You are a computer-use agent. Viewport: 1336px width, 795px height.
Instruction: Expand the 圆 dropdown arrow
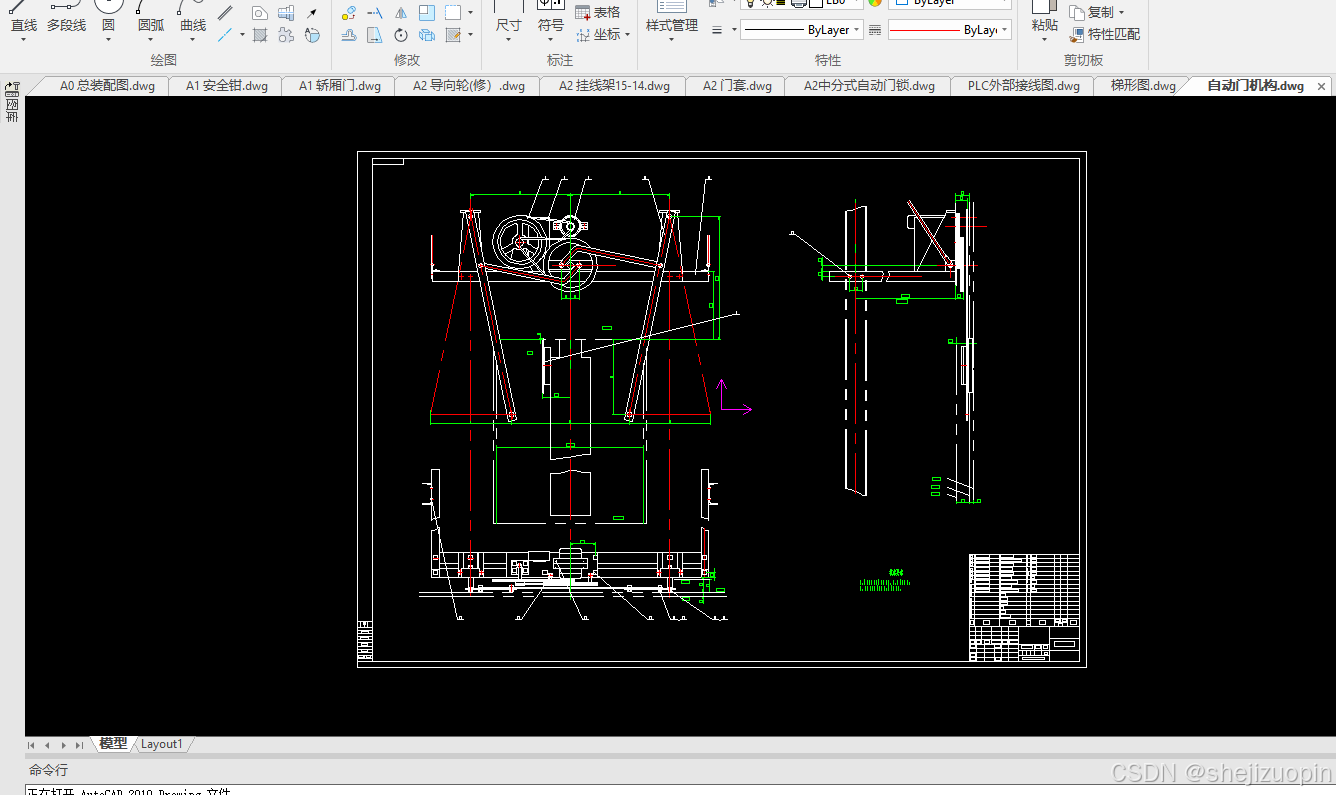pos(108,40)
